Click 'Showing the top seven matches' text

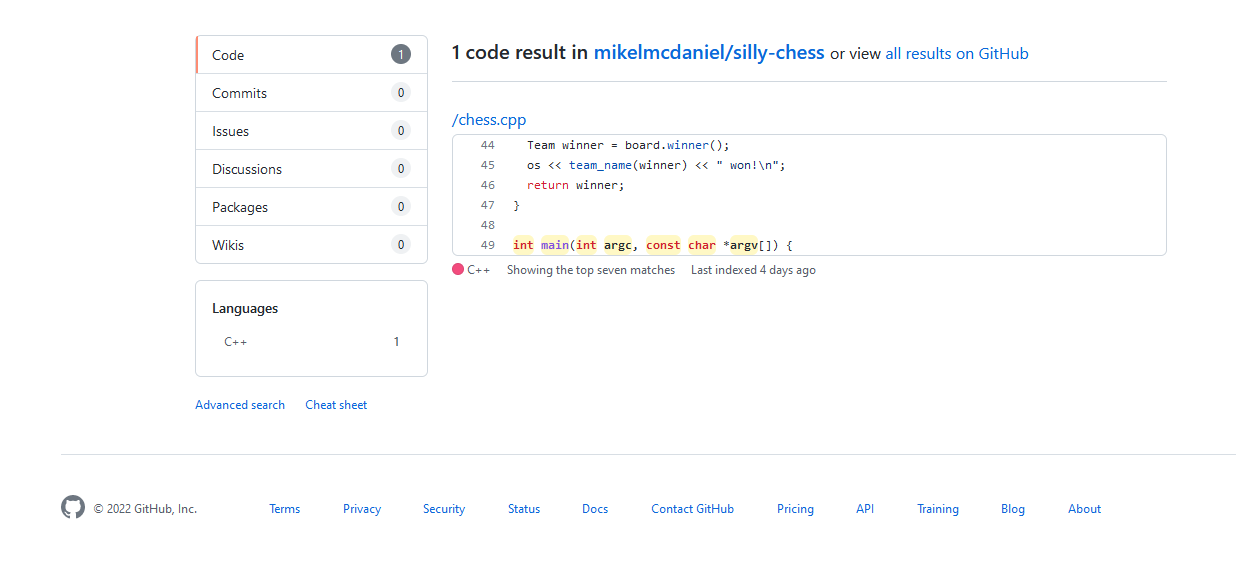click(591, 270)
